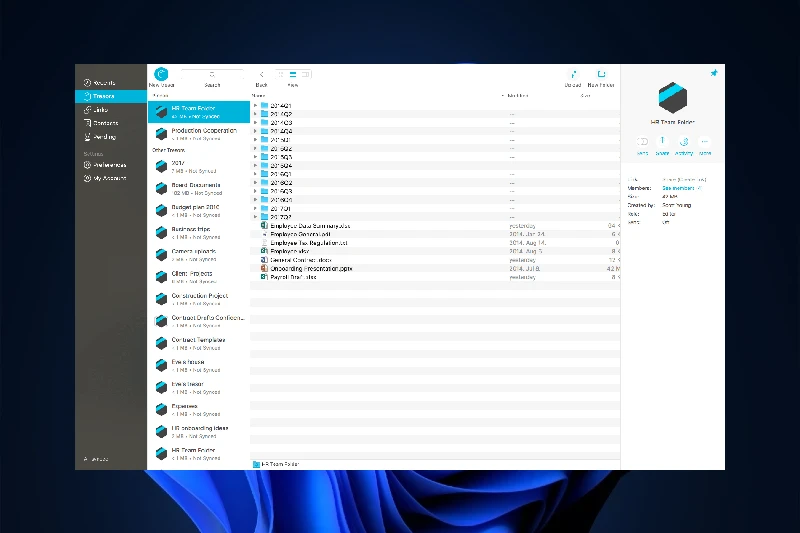The height and width of the screenshot is (533, 800).
Task: Select the Production Cooperation tresor
Action: [x=203, y=131]
